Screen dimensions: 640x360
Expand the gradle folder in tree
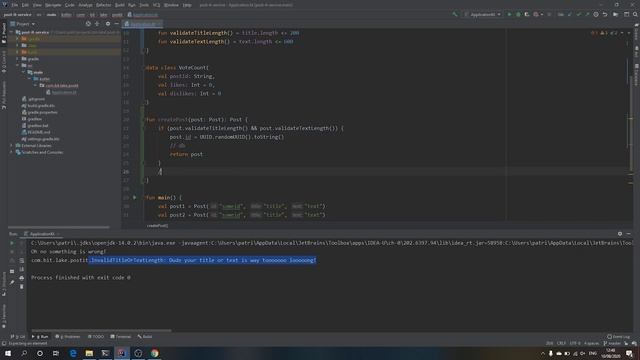[x=18, y=59]
